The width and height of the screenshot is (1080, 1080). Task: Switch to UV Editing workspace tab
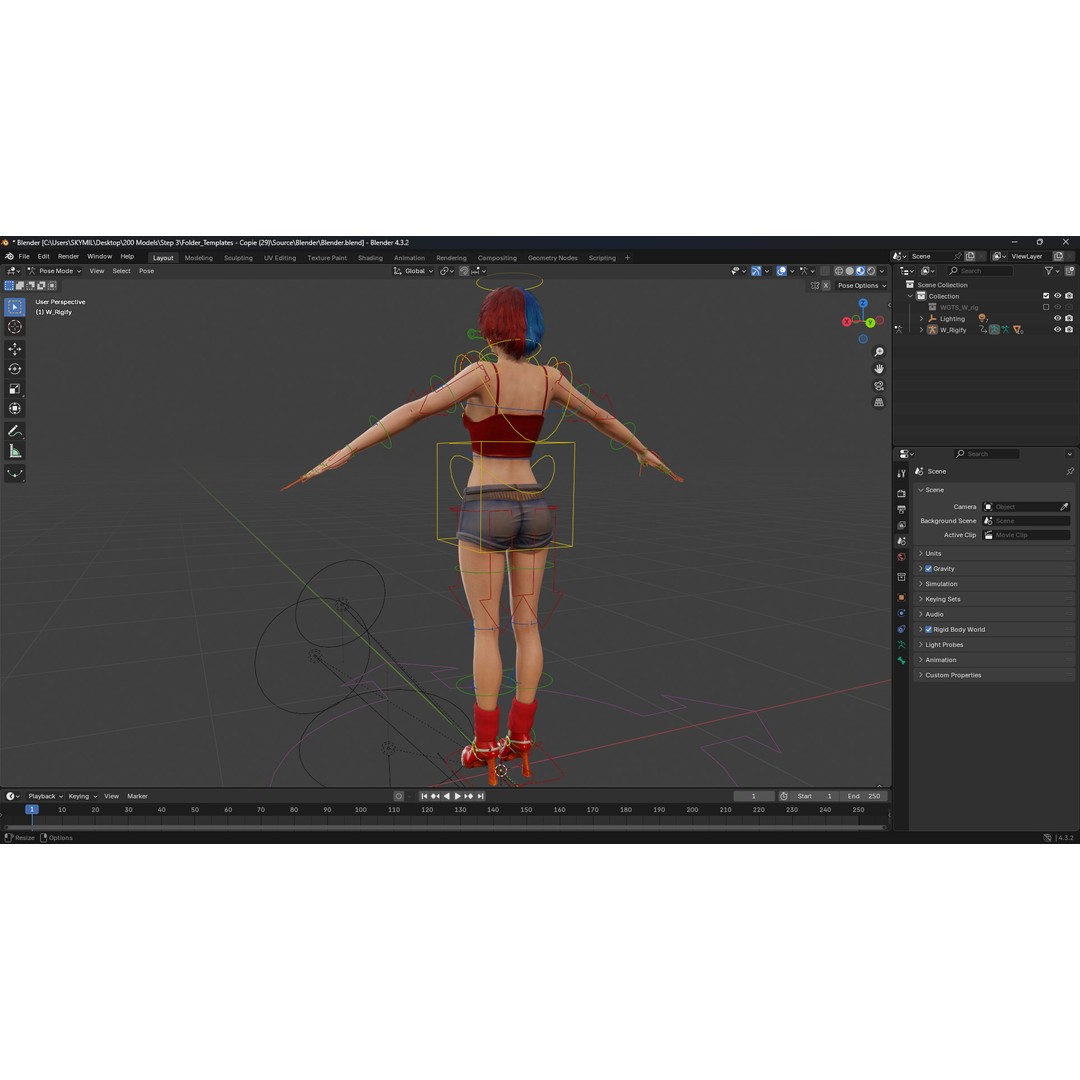280,258
